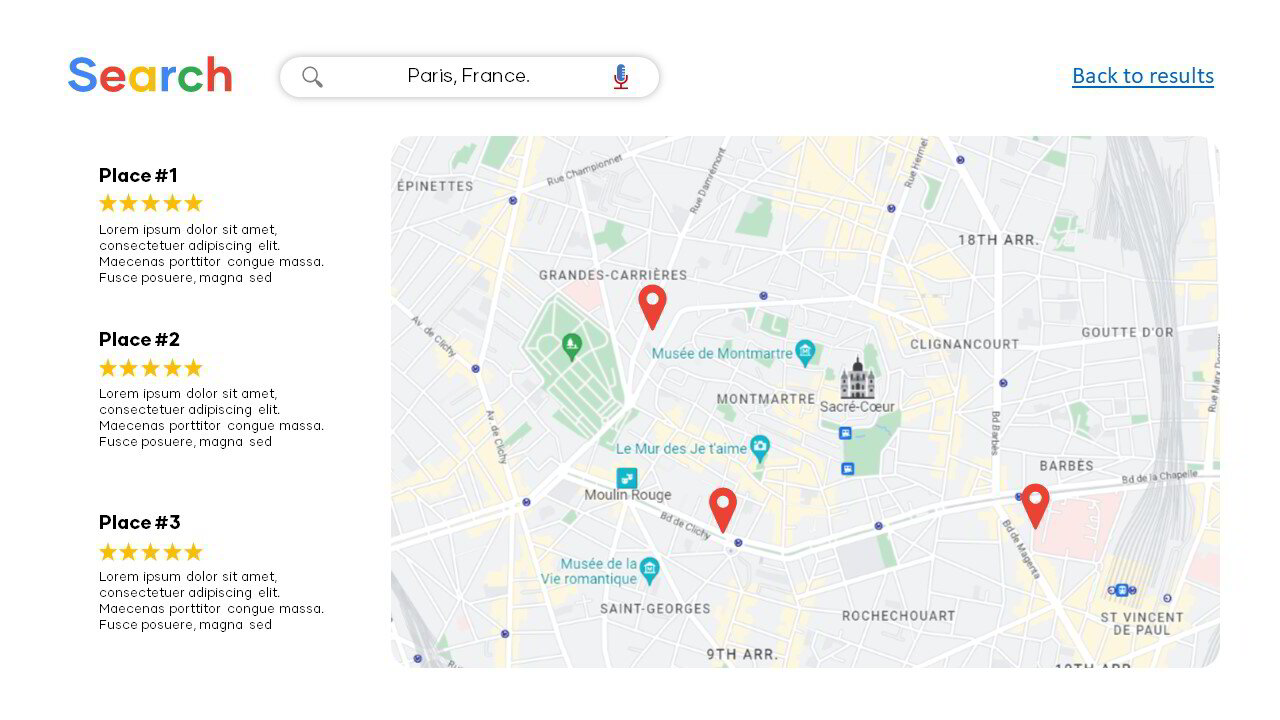Click the Sacré-Cœur text label
Screen dimensions: 1280x720
(857, 407)
